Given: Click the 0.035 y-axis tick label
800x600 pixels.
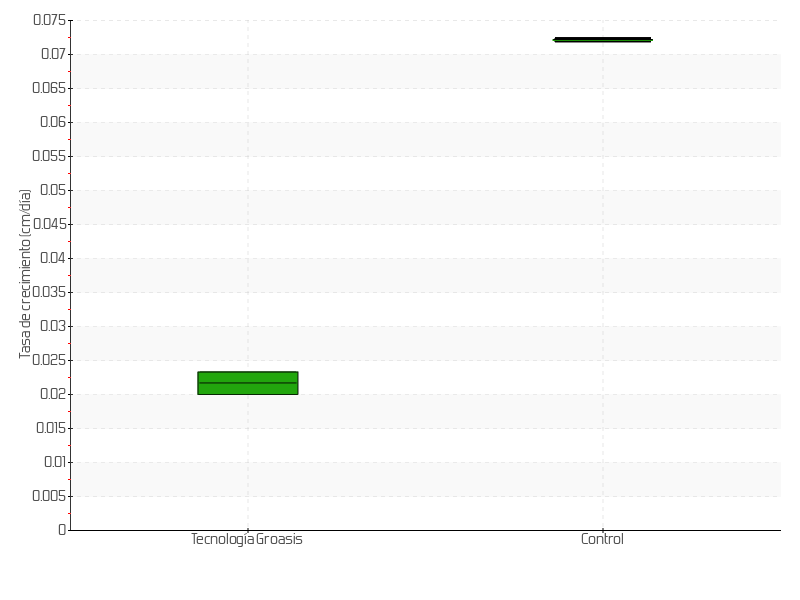Looking at the screenshot, I should 49,292.
